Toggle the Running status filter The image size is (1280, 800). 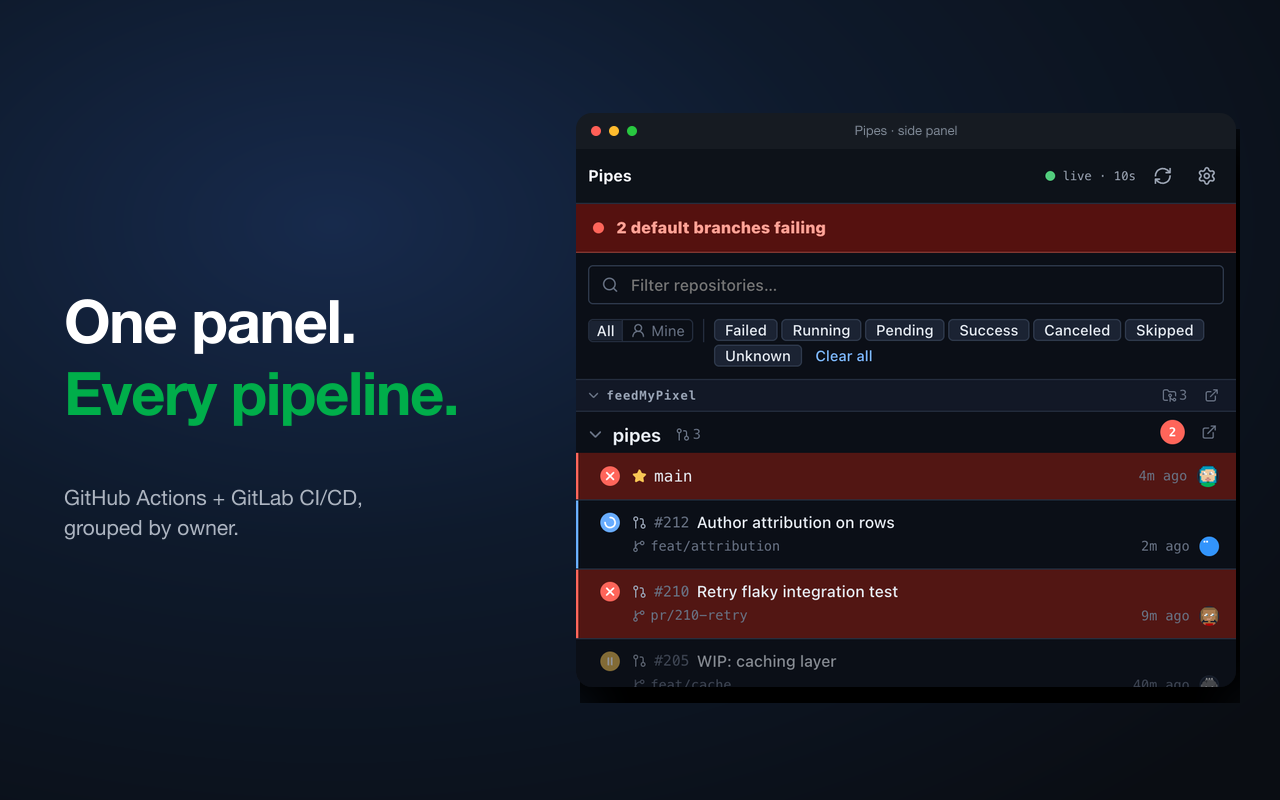click(x=821, y=330)
